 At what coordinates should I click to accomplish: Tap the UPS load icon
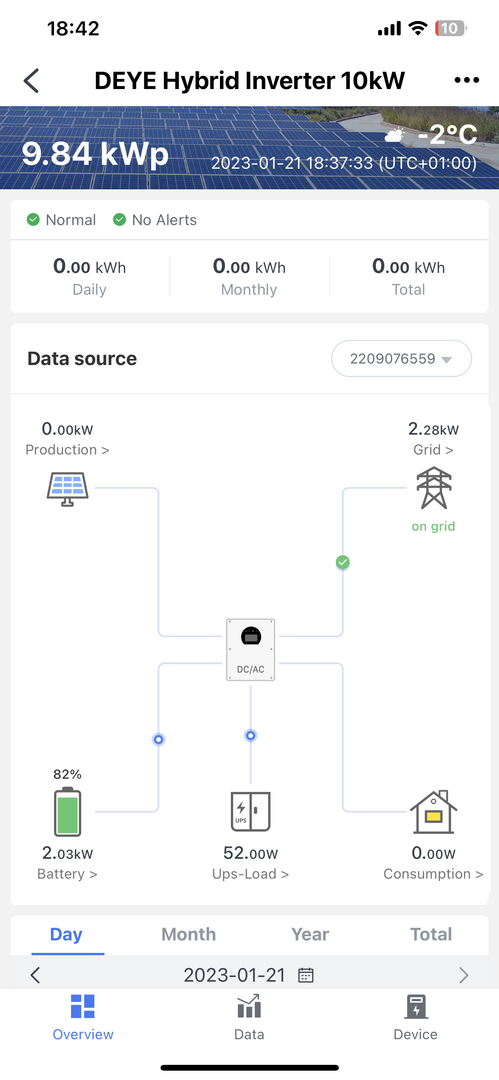tap(250, 811)
